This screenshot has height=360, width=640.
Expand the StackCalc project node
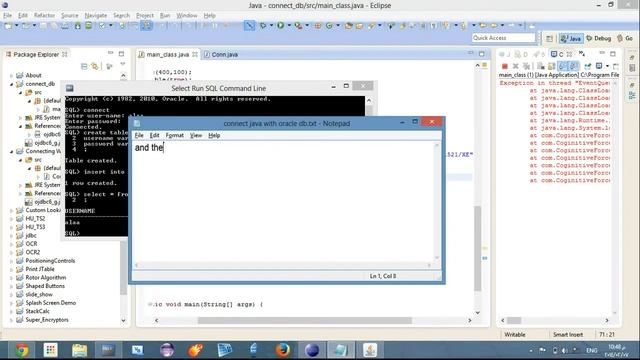[11, 311]
